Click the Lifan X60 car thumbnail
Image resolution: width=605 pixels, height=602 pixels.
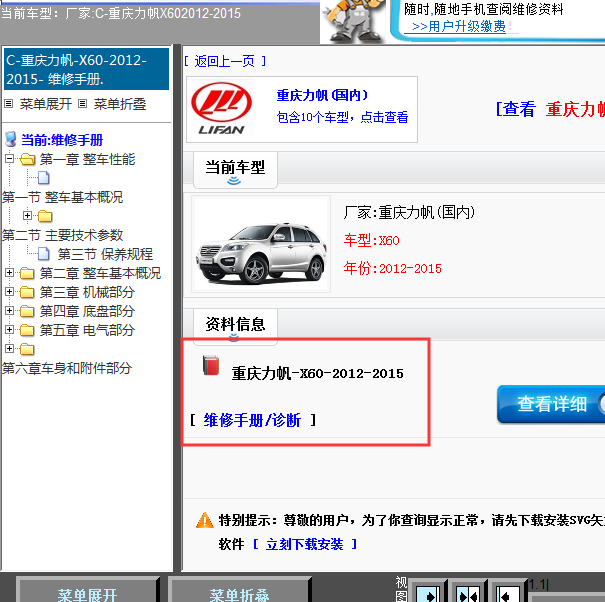pyautogui.click(x=261, y=244)
